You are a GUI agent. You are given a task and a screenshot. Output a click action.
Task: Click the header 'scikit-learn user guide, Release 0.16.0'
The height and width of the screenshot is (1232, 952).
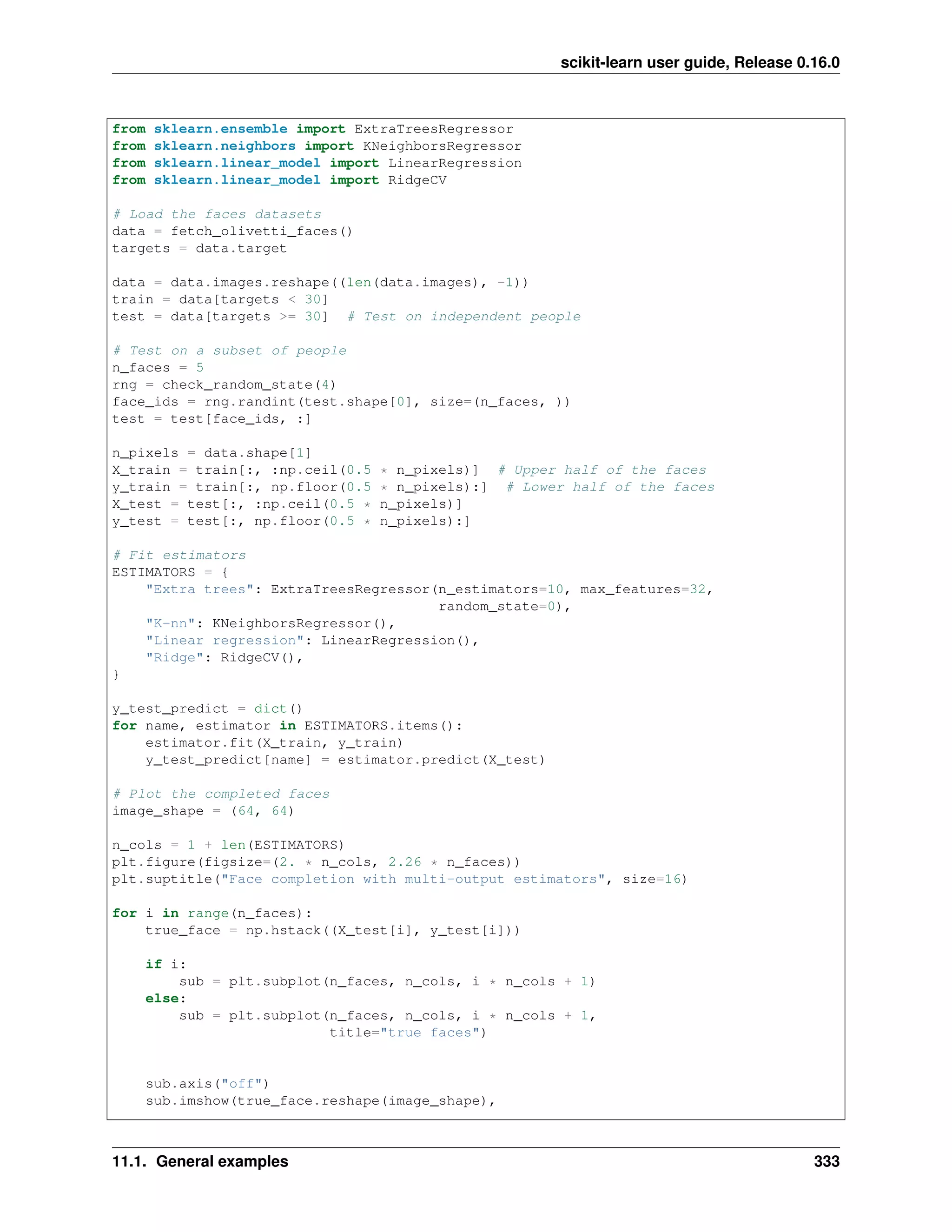point(700,62)
